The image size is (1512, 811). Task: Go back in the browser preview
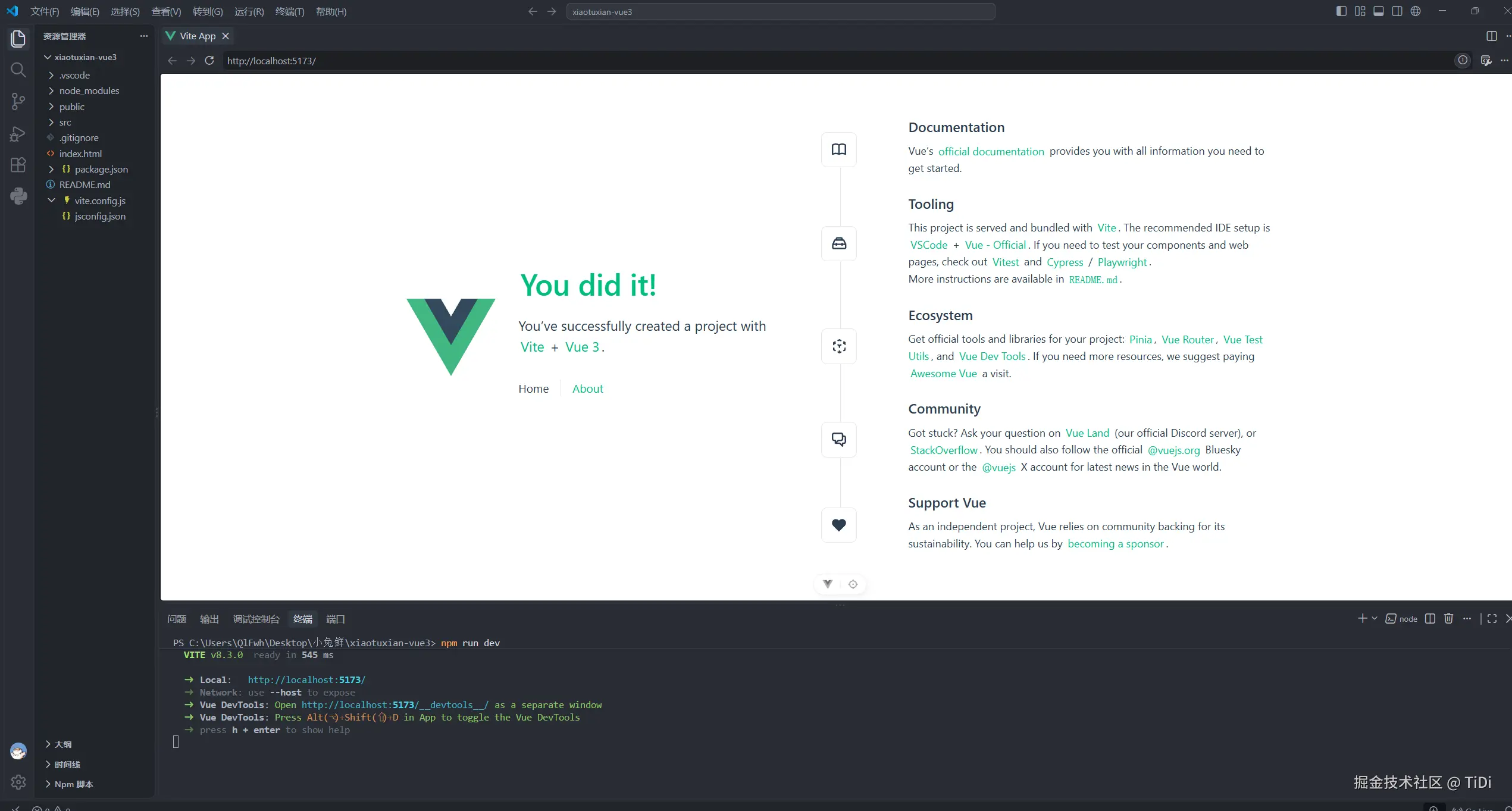pos(172,61)
